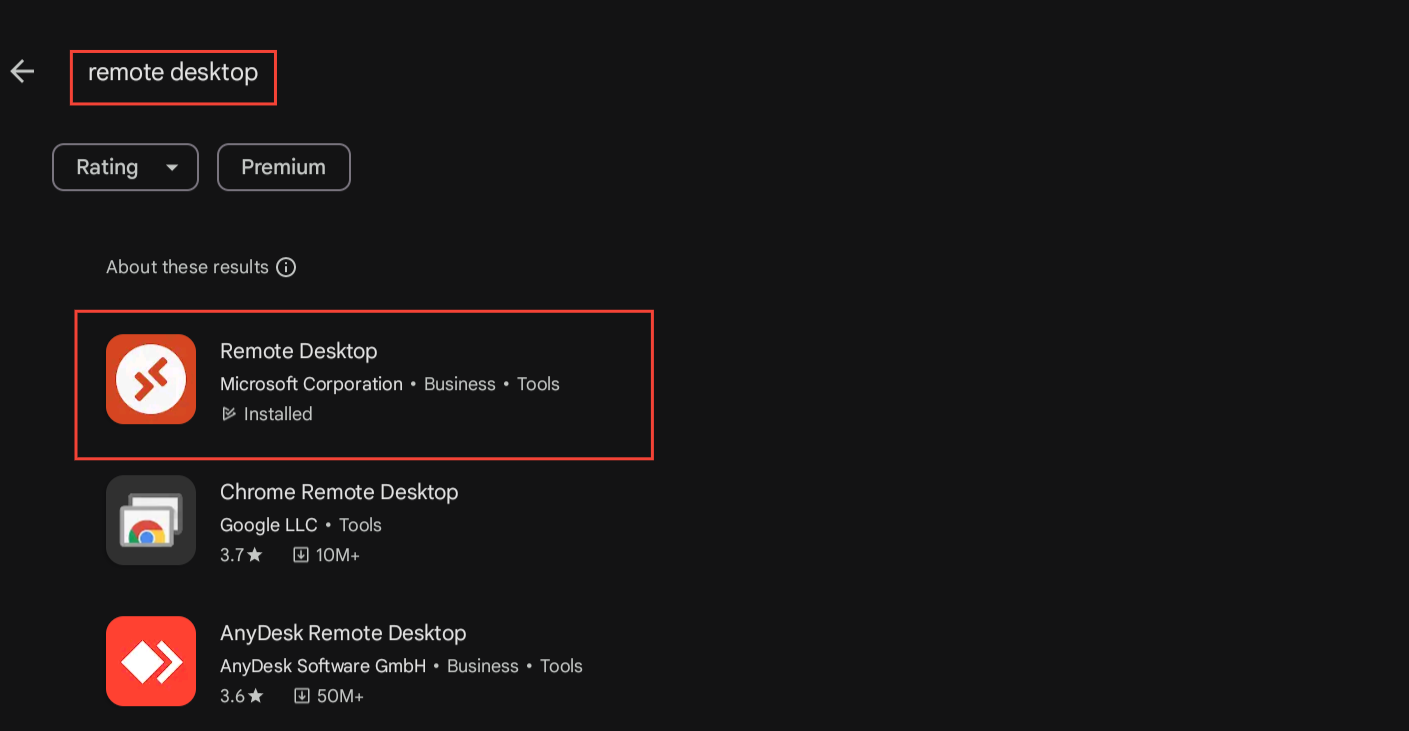Click the download count icon for AnyDesk
This screenshot has width=1409, height=731.
click(x=301, y=696)
